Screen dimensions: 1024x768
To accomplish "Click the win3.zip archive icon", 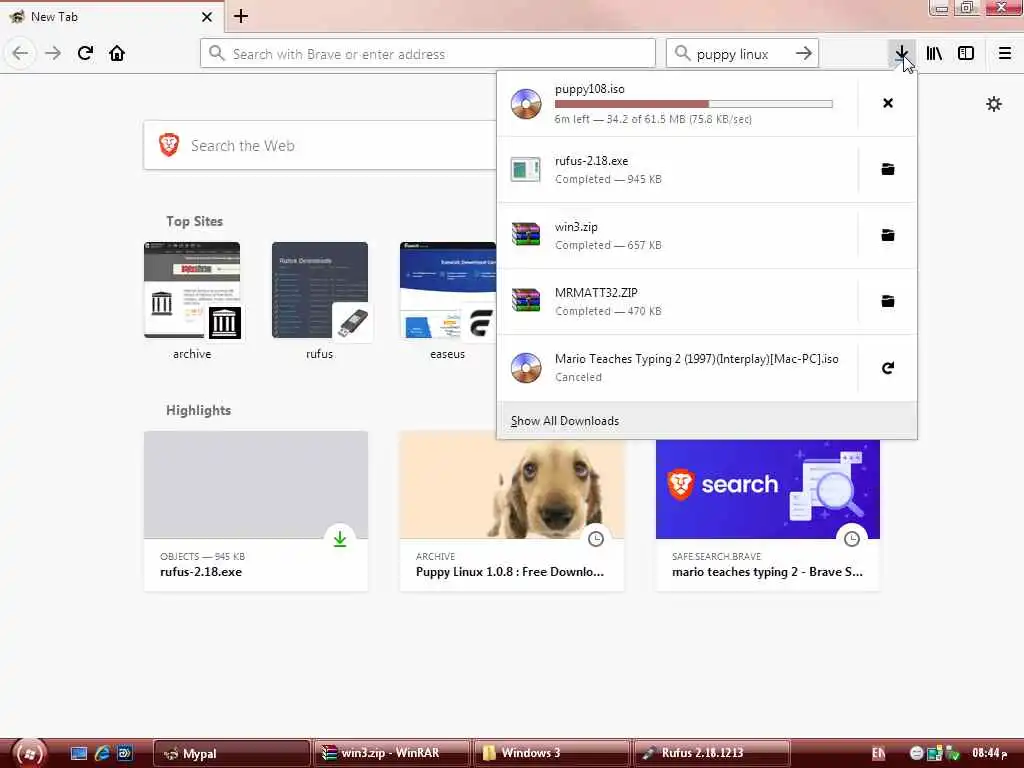I will (526, 234).
